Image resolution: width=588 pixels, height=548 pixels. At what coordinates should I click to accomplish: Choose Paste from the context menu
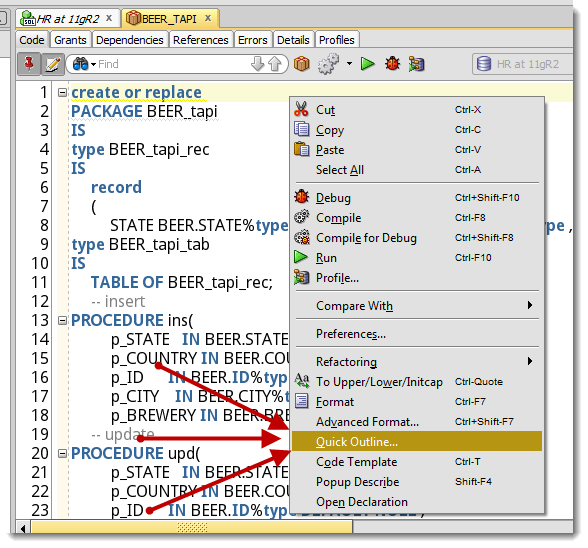click(x=417, y=150)
